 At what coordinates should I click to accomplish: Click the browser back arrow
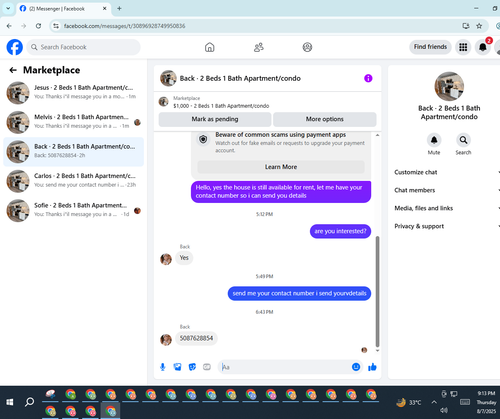pos(9,26)
